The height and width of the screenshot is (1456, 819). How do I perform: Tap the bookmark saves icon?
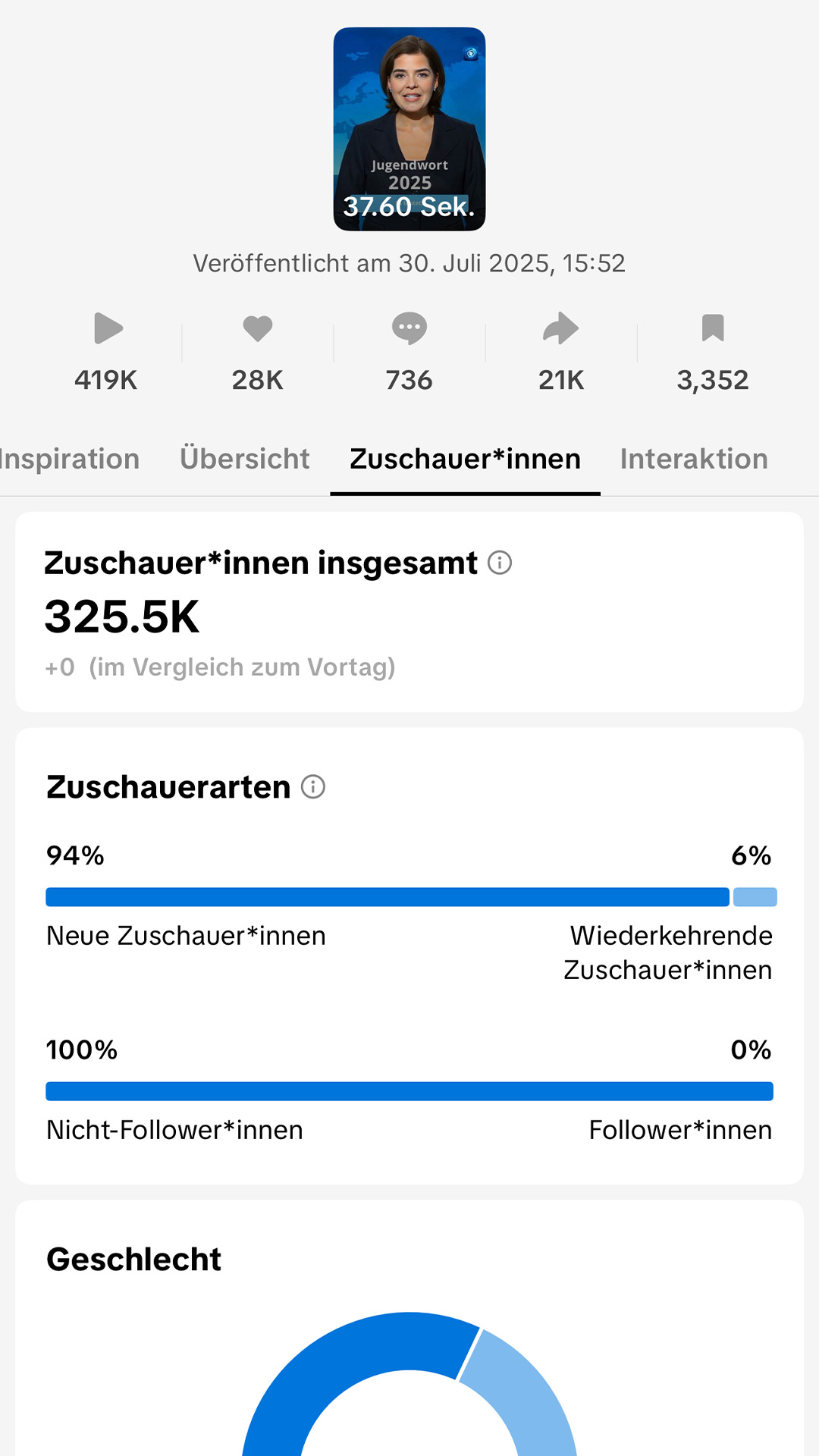(x=713, y=328)
